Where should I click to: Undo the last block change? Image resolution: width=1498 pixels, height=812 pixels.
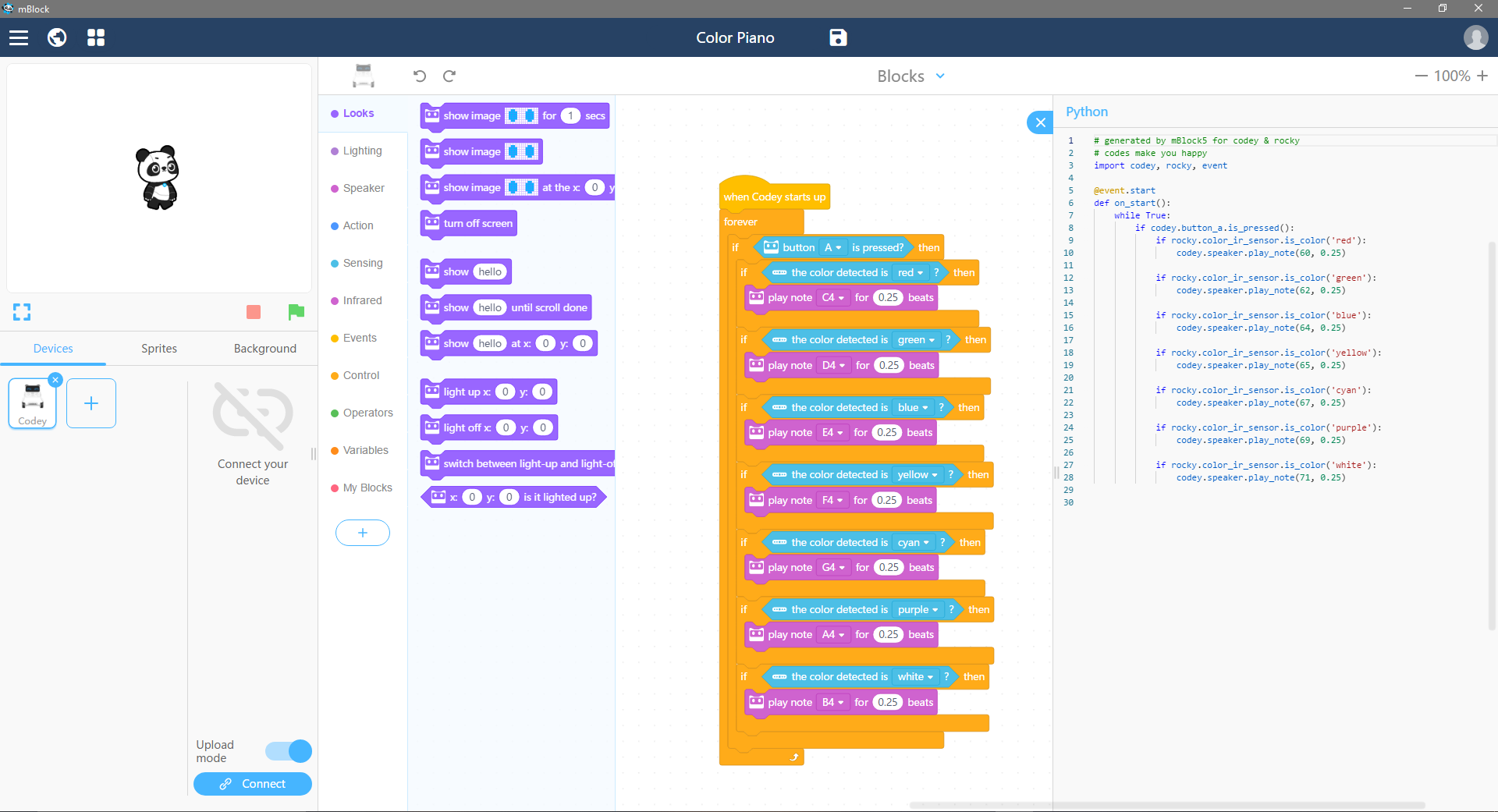pos(420,76)
